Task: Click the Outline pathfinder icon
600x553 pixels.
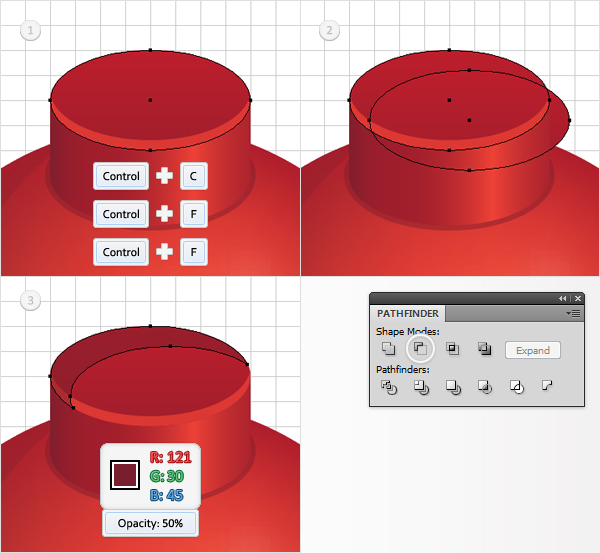Action: tap(517, 387)
